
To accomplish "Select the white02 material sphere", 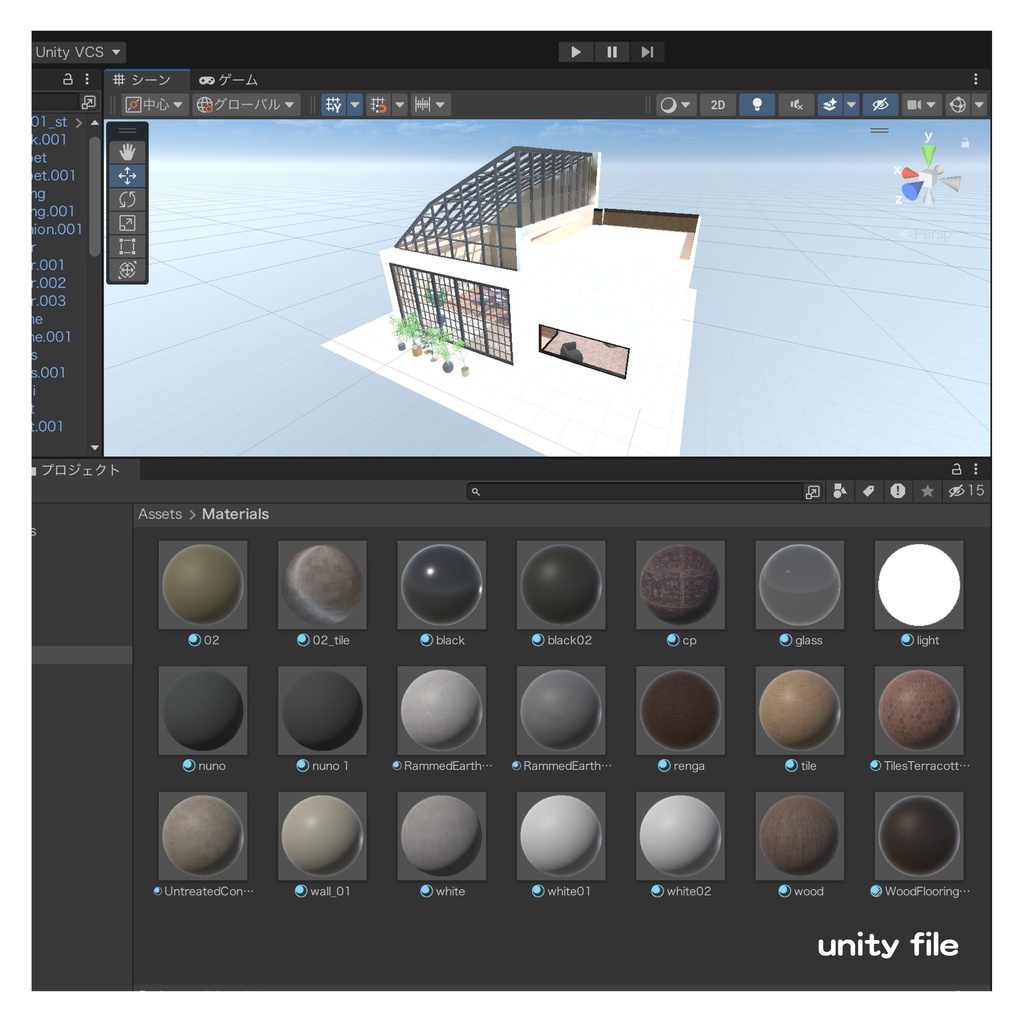I will [680, 835].
